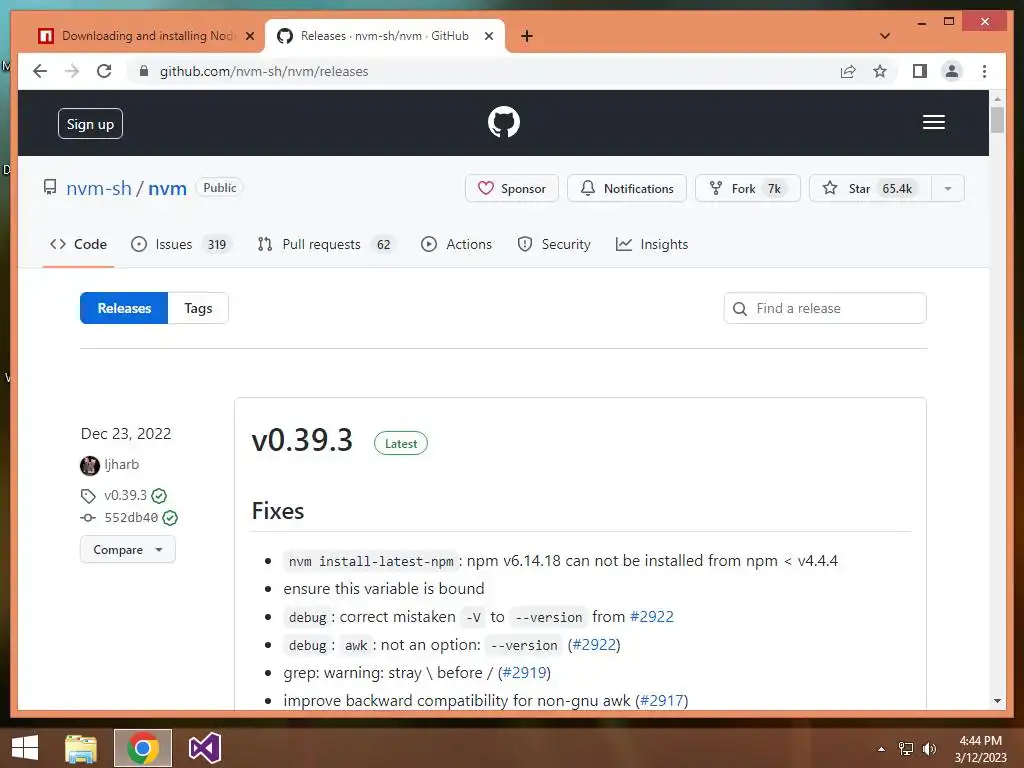Click the verified badge next to commit 552db40
This screenshot has height=768, width=1024.
click(x=170, y=518)
